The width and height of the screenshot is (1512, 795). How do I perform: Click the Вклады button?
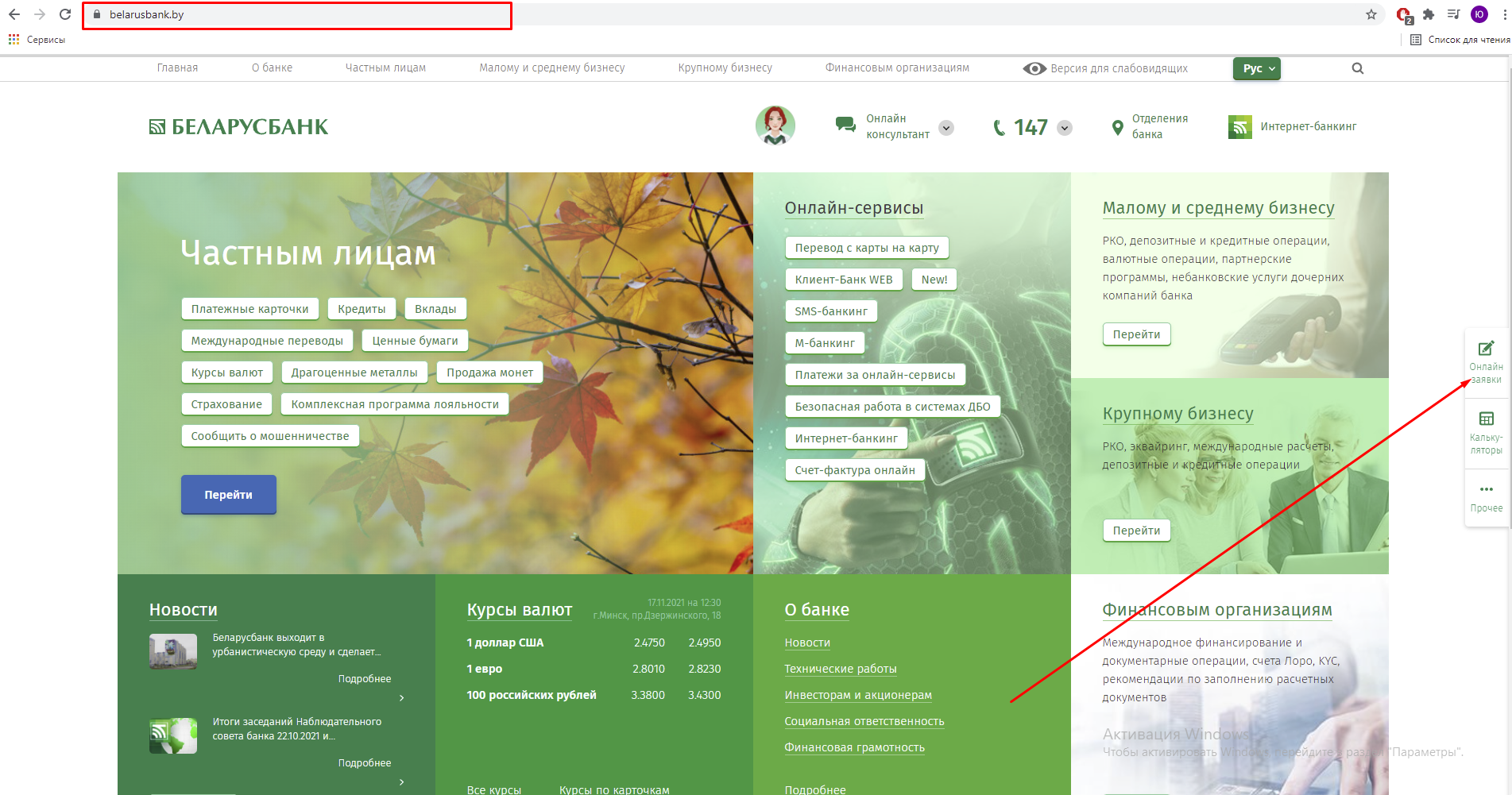point(435,309)
